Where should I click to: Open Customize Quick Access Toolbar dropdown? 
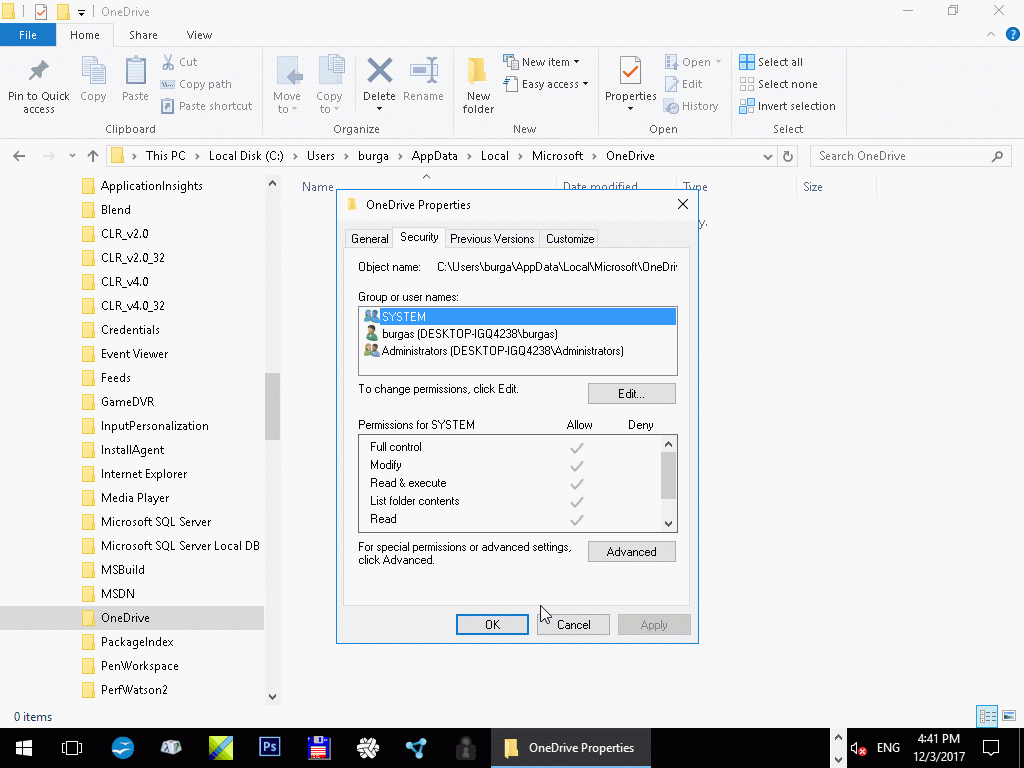pyautogui.click(x=81, y=12)
